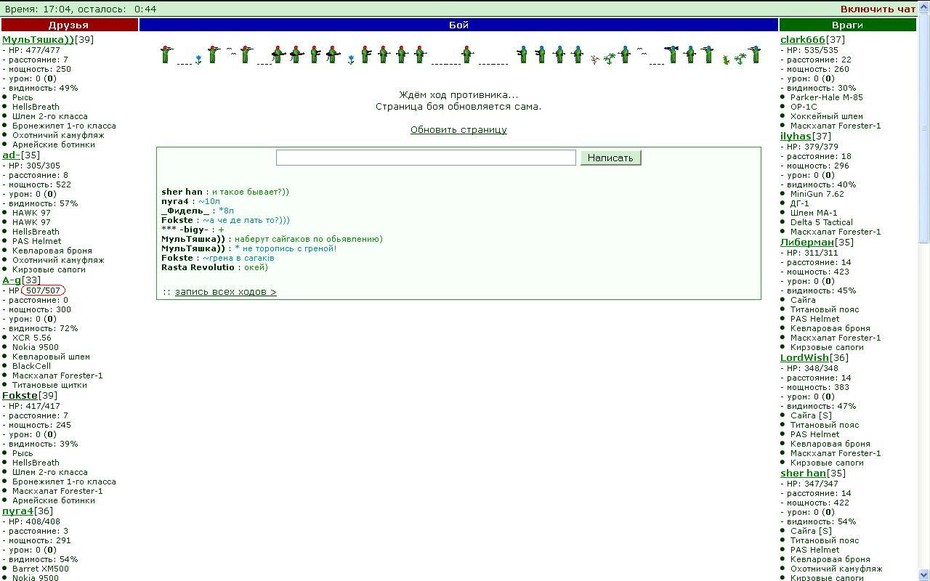
Task: Click item XCR 5.56 under A-g
Action: (x=31, y=338)
